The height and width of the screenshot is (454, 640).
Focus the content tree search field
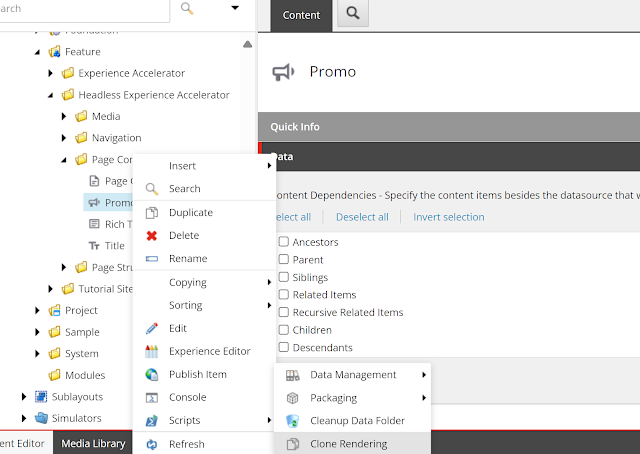(x=84, y=9)
